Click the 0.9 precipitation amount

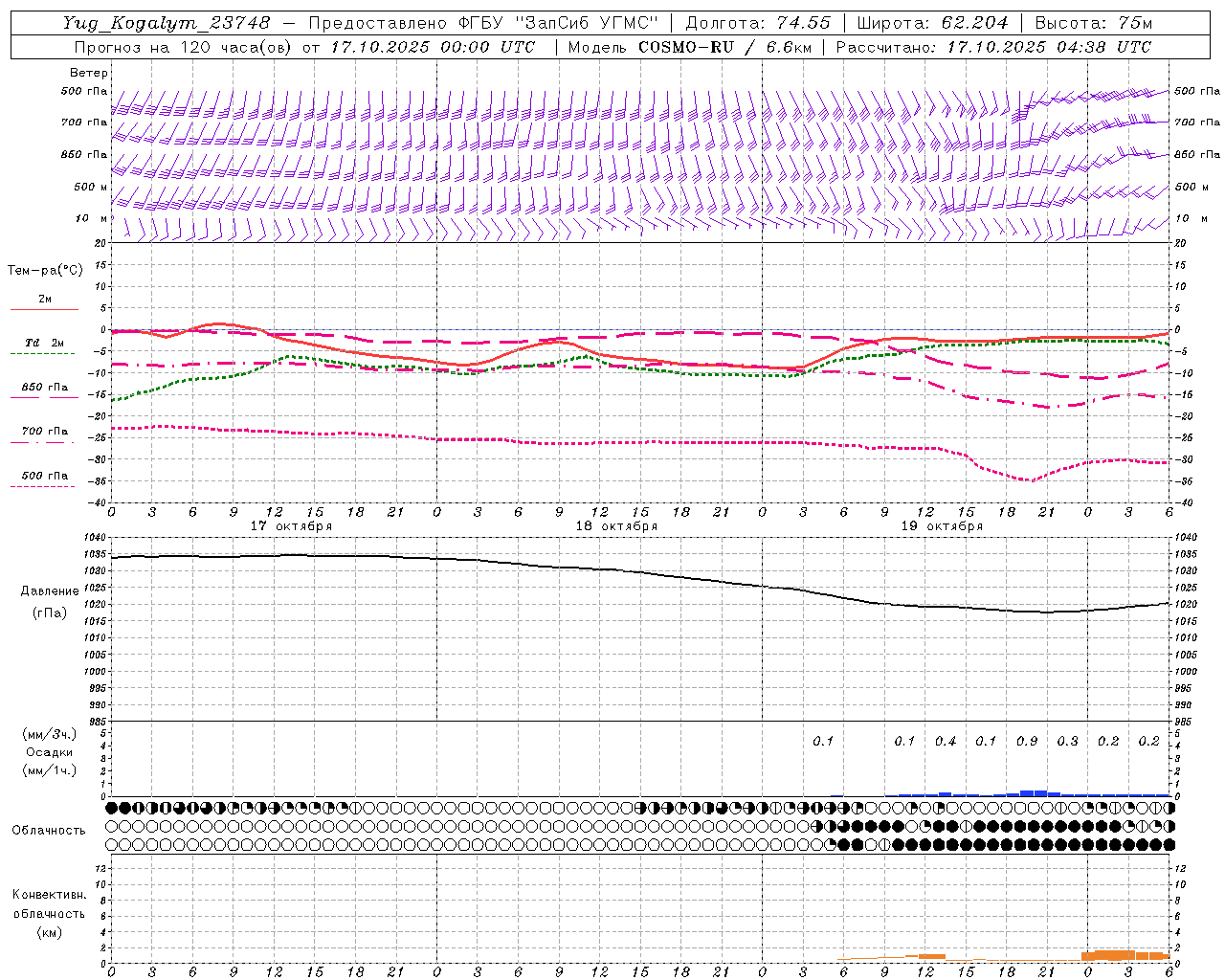click(1027, 742)
